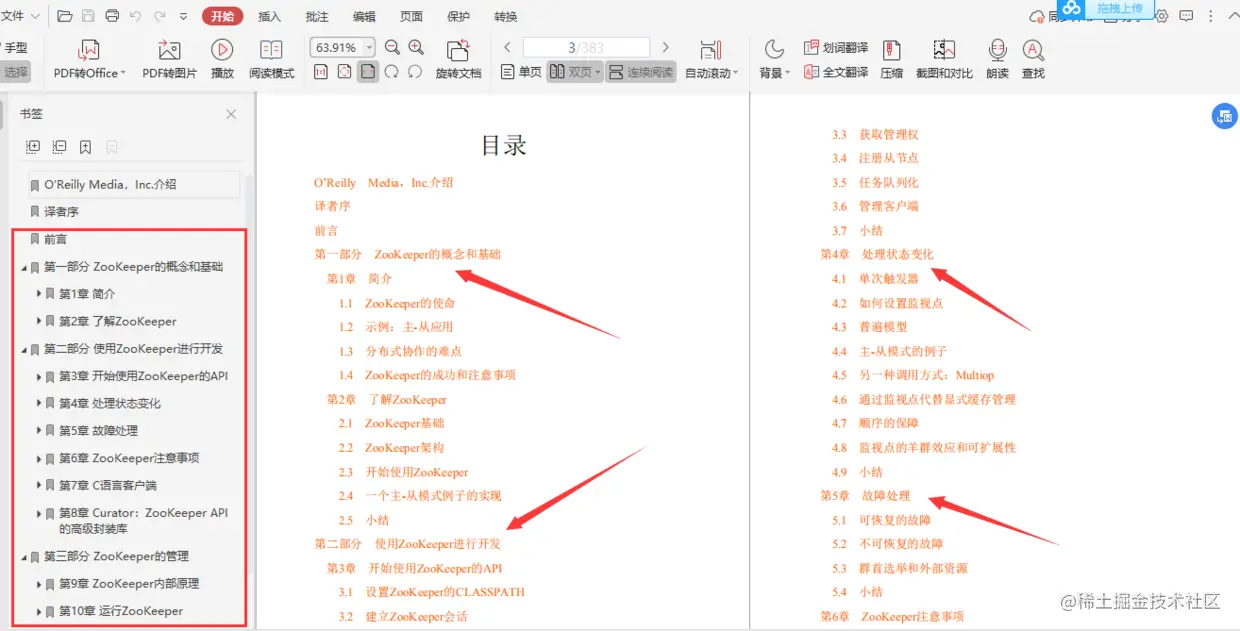
Task: Open 压缩 compress tool
Action: point(891,60)
